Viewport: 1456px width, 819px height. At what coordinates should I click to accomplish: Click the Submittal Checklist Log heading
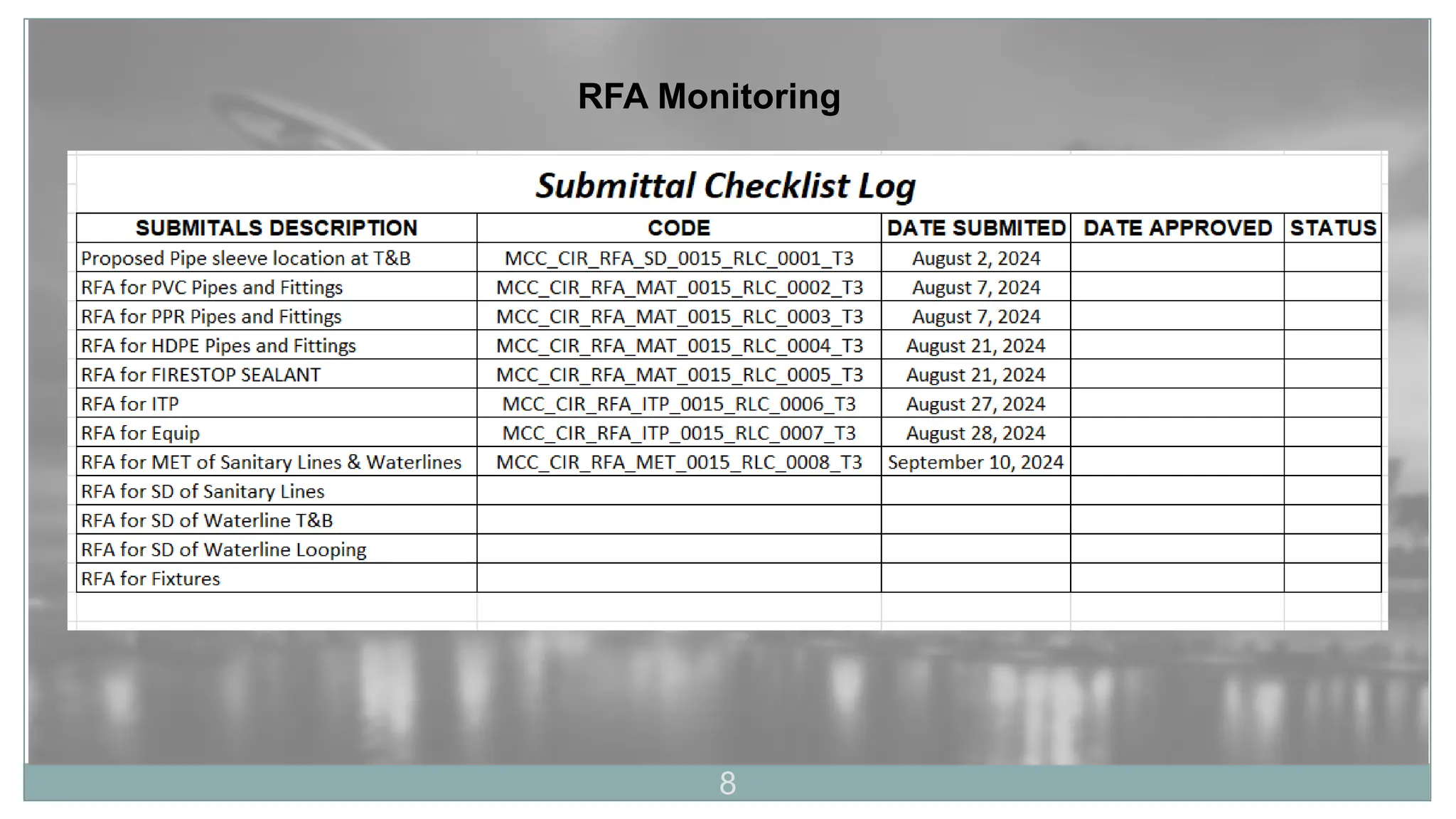click(725, 186)
